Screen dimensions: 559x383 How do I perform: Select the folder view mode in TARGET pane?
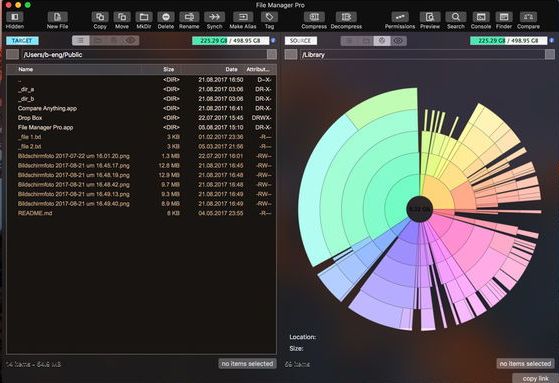(97, 41)
